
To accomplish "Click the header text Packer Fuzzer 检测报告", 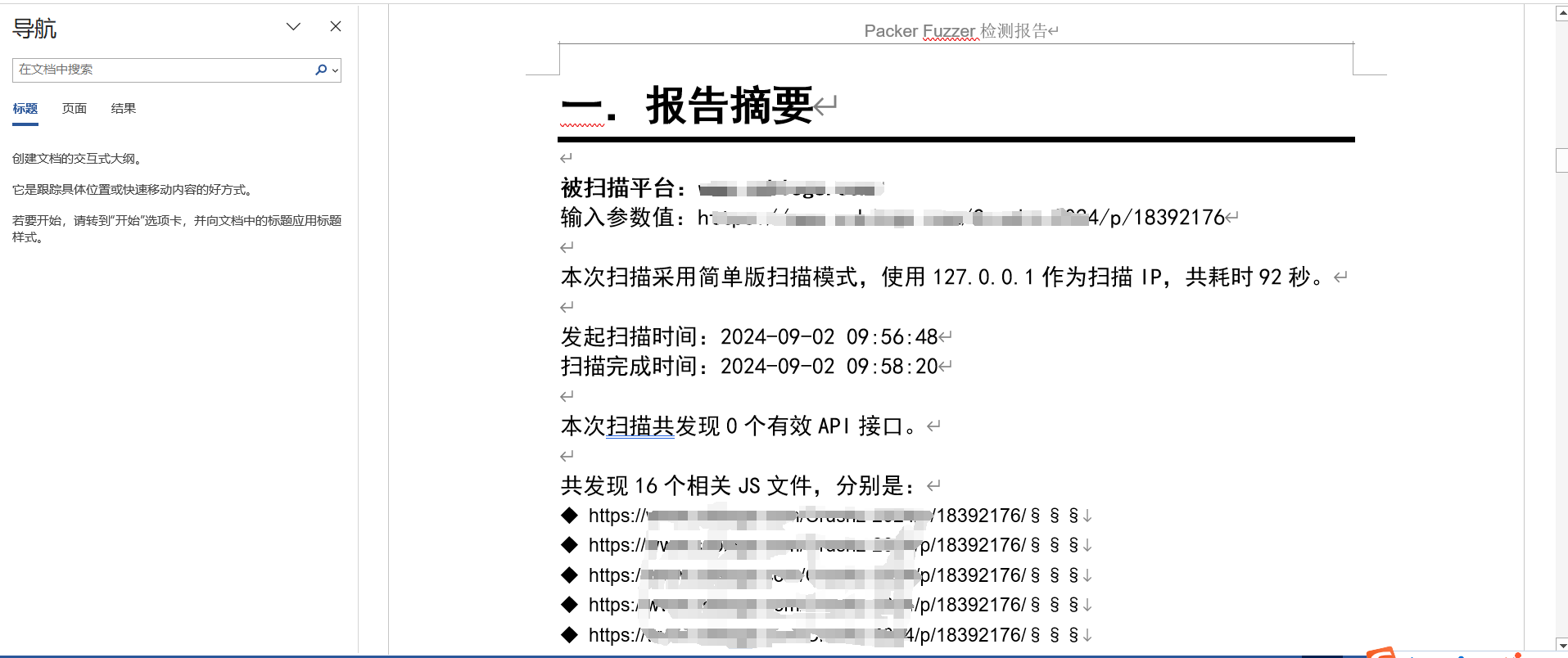I will pos(956,31).
